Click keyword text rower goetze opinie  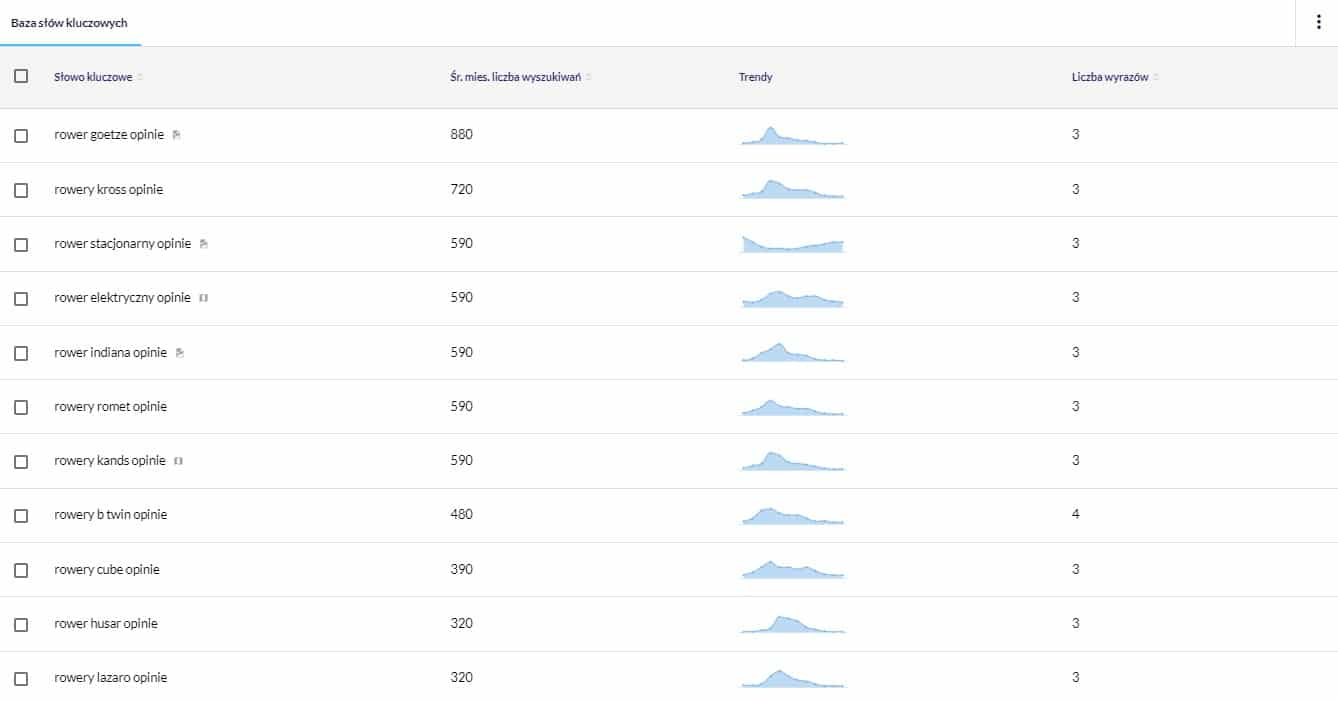pyautogui.click(x=110, y=135)
